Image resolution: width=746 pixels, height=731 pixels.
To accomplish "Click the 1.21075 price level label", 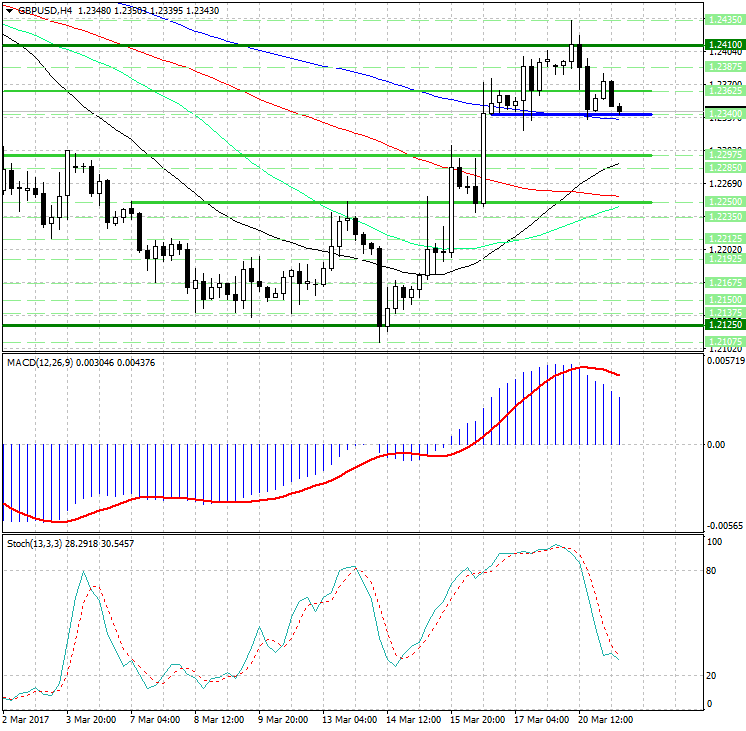I will point(723,342).
